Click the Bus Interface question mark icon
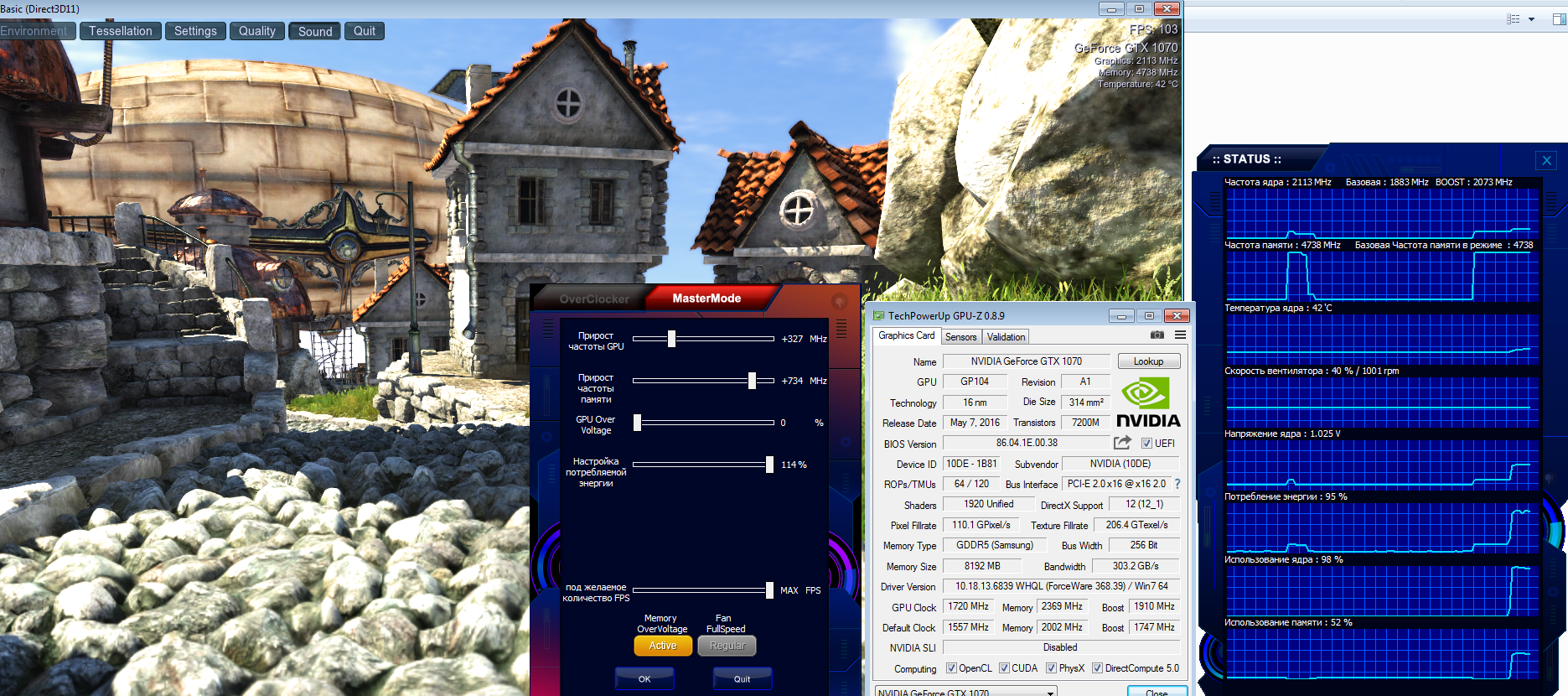The image size is (1568, 696). point(1177,484)
